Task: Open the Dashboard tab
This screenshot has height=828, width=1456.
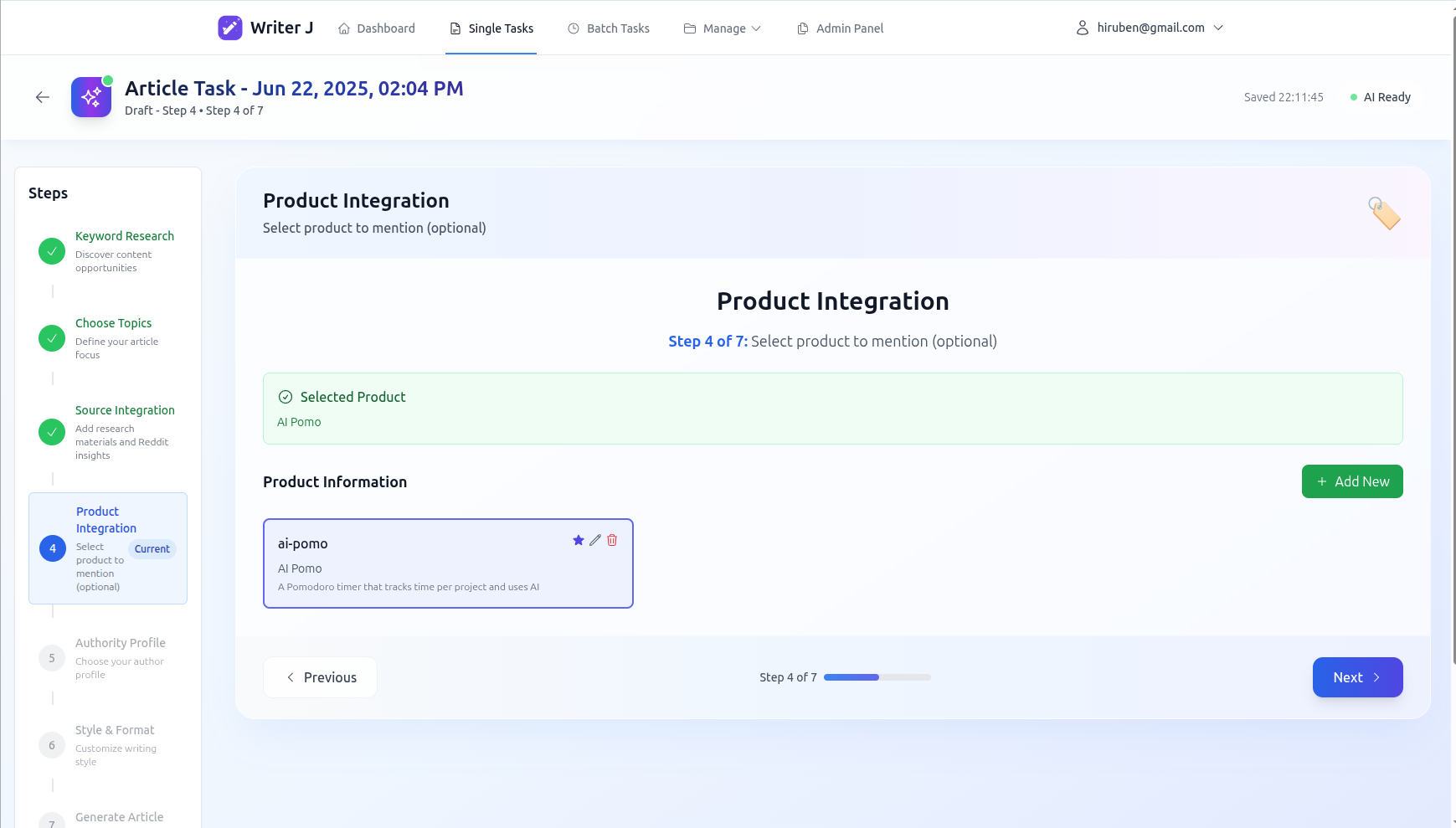Action: tap(377, 28)
